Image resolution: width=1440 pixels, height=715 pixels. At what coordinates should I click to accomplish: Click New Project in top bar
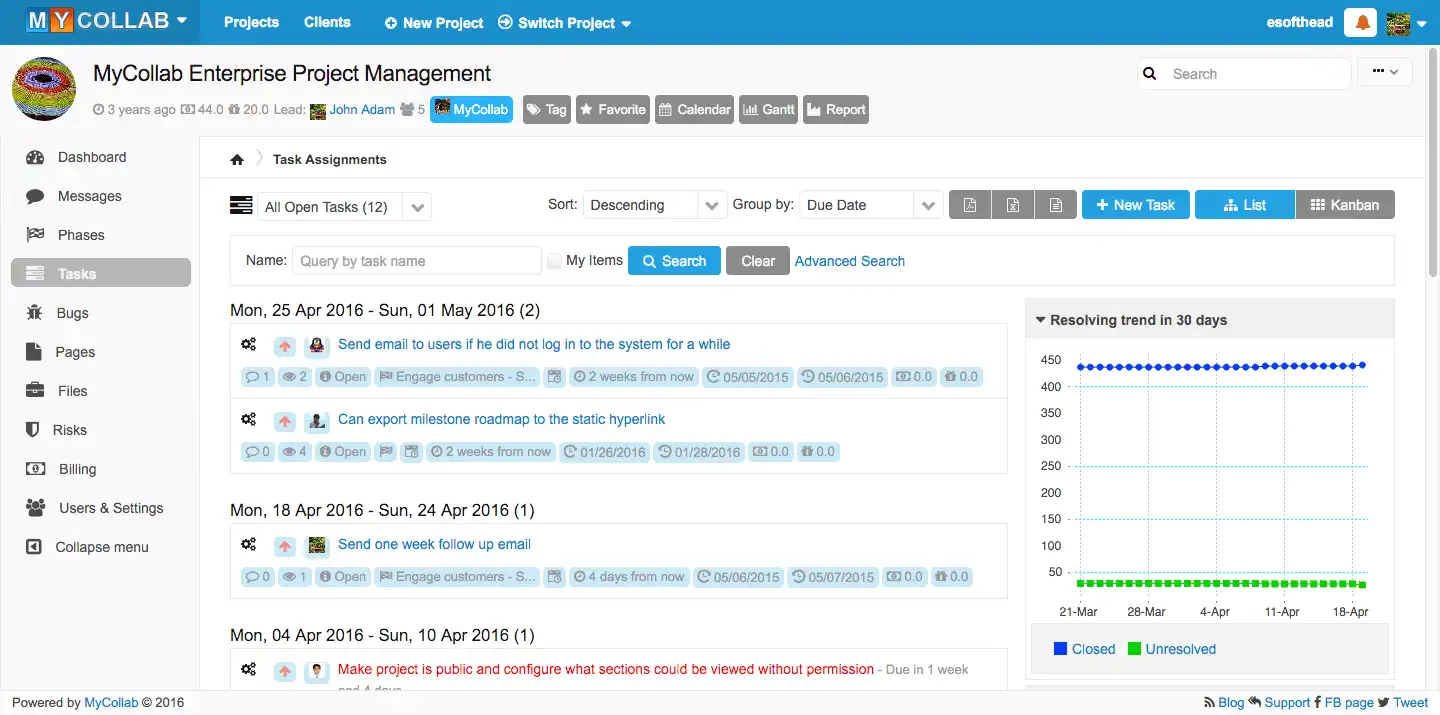click(433, 22)
